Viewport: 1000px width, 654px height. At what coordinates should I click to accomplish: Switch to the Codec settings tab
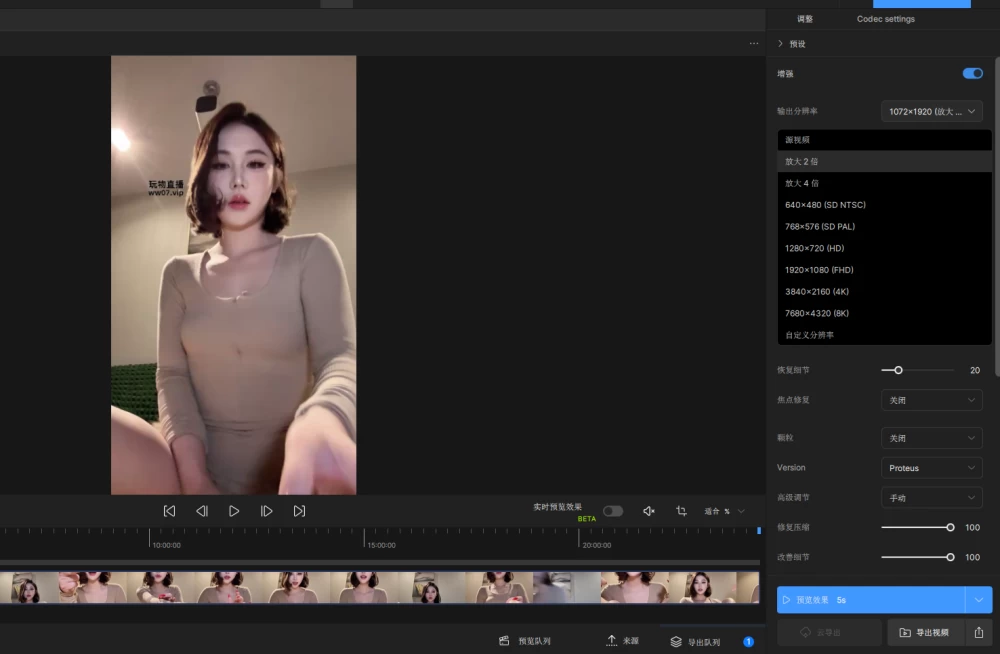click(x=885, y=19)
